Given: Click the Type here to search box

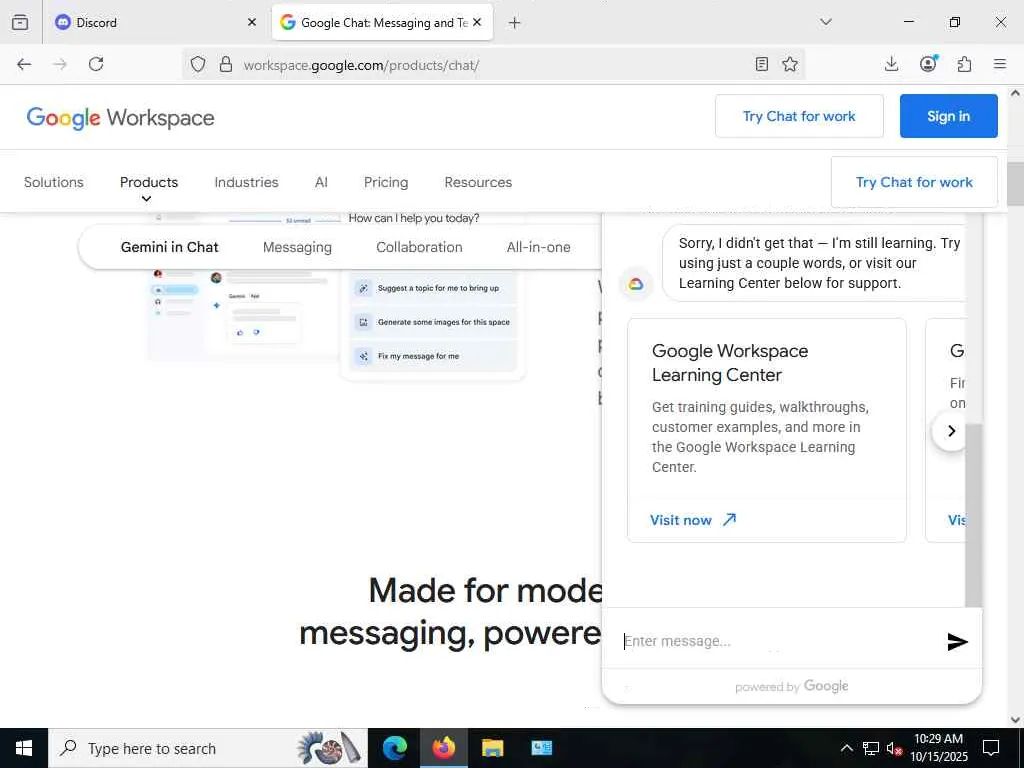Looking at the screenshot, I should pyautogui.click(x=208, y=748).
